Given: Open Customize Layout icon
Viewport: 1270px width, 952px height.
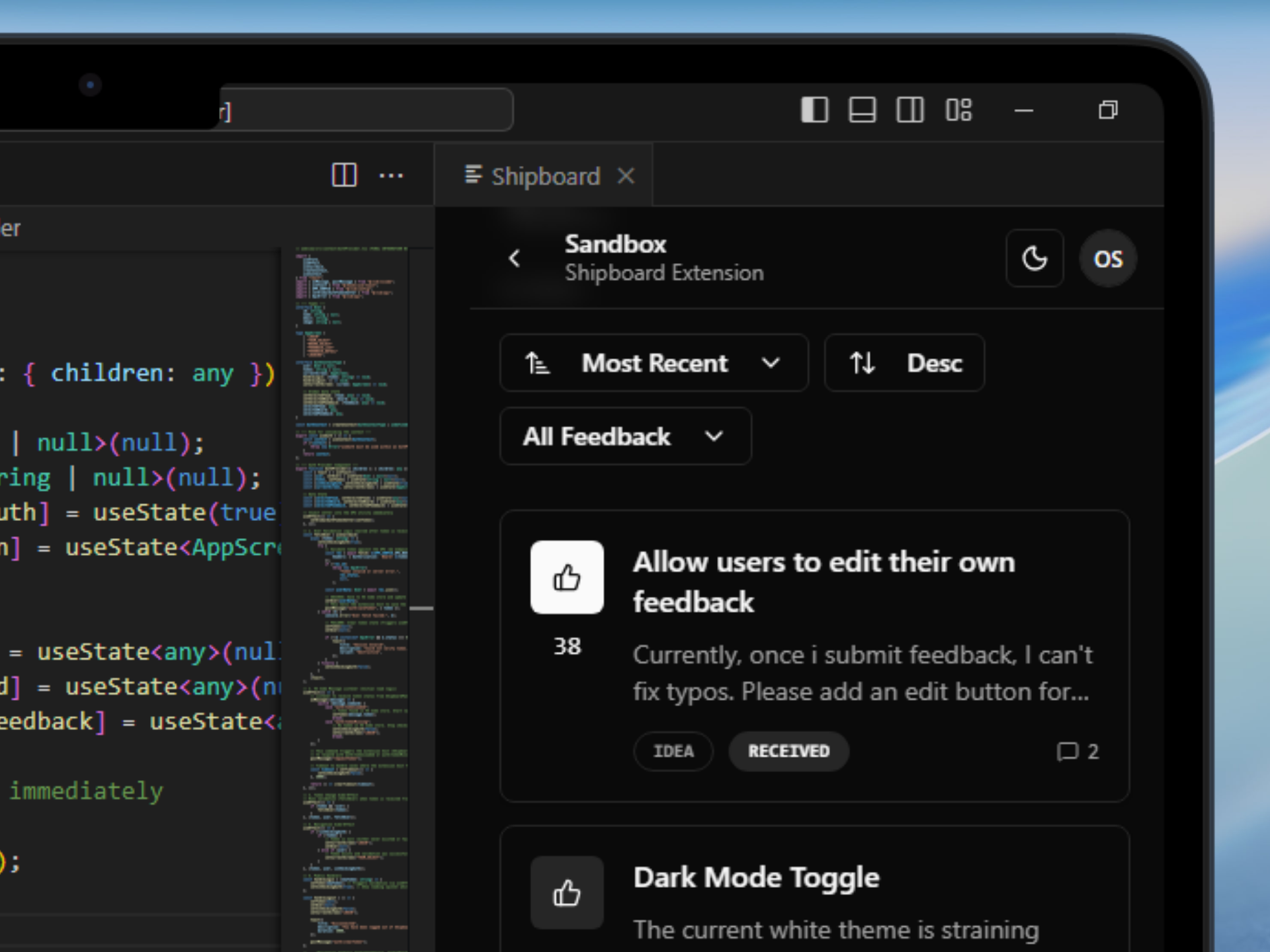Looking at the screenshot, I should point(958,110).
